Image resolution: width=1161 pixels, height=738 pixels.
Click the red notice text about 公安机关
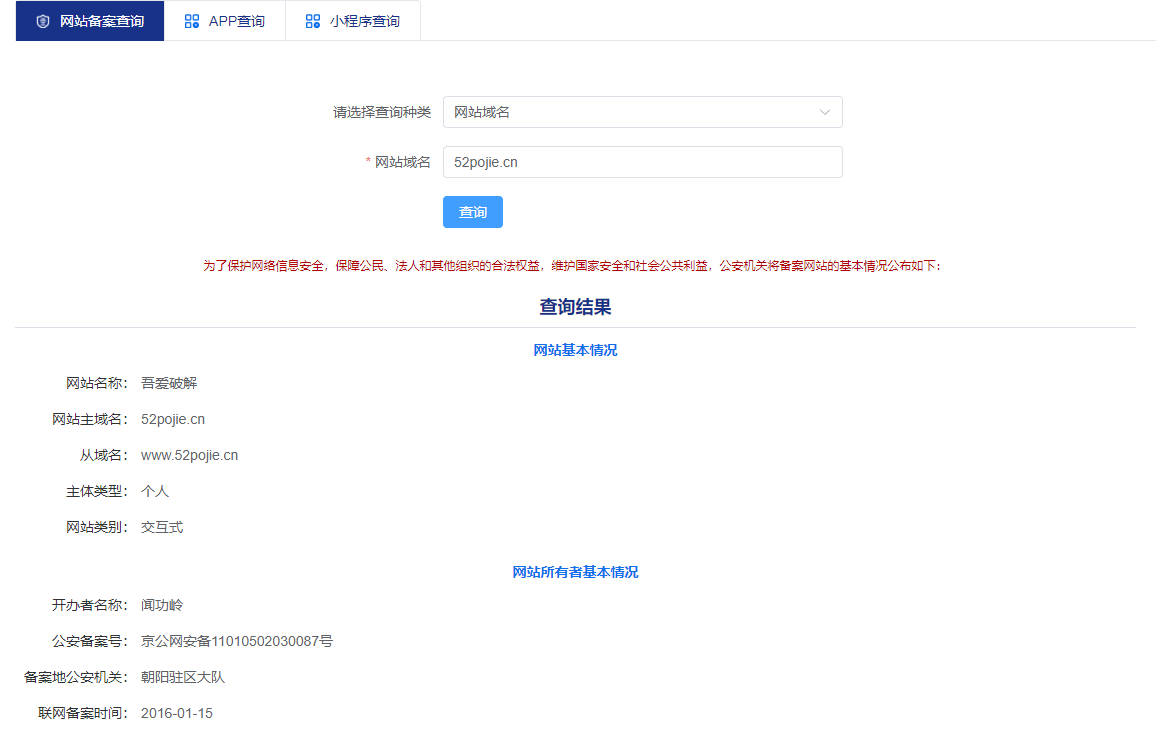point(572,266)
